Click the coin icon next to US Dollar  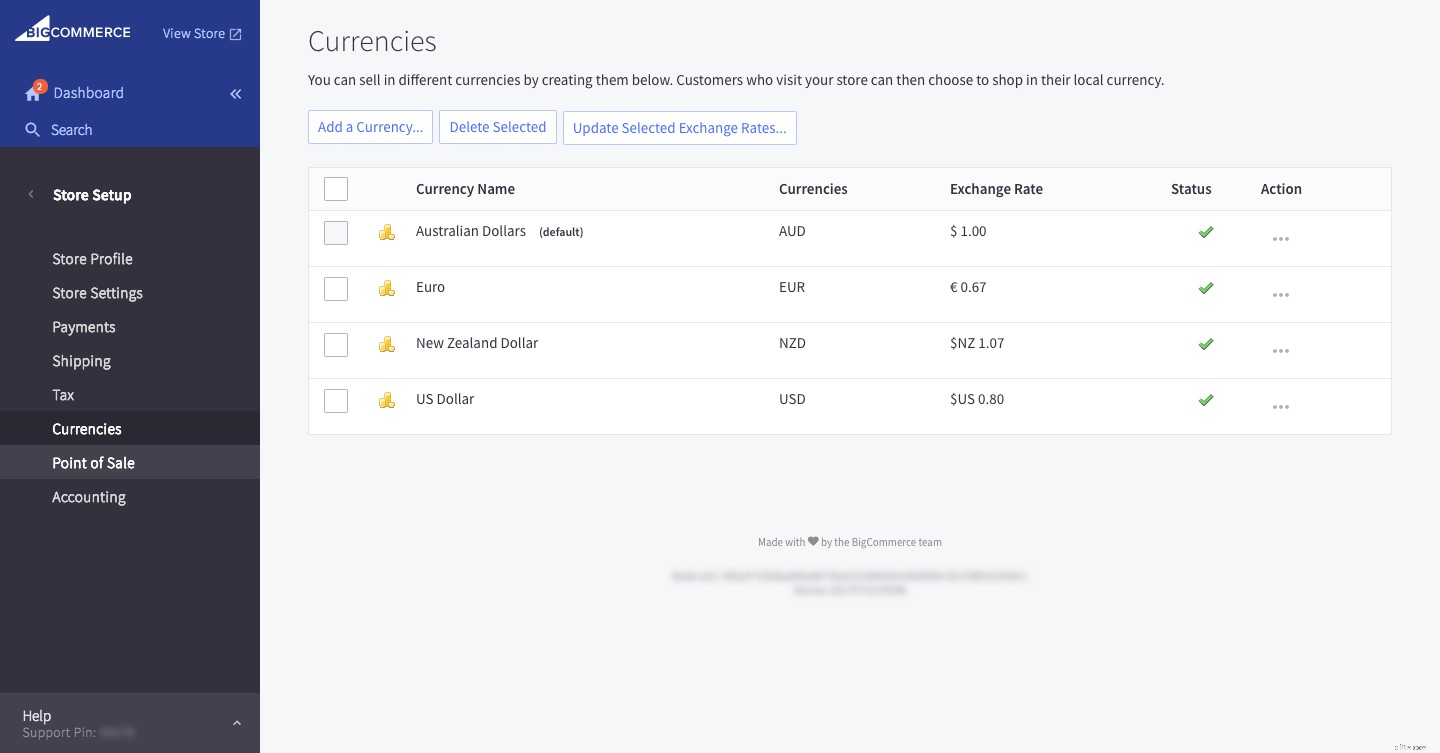387,401
